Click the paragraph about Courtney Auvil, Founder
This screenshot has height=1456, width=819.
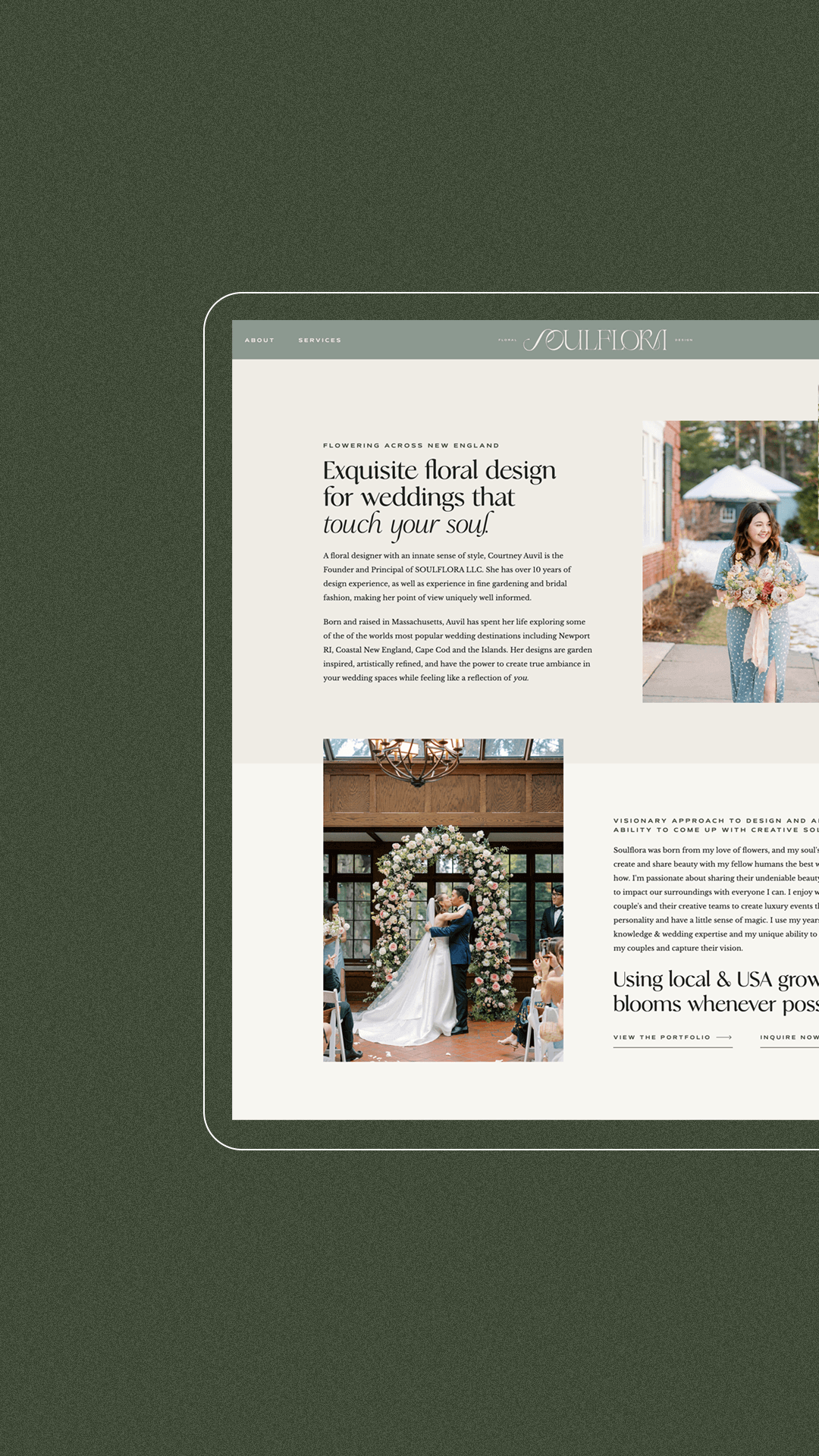coord(447,576)
